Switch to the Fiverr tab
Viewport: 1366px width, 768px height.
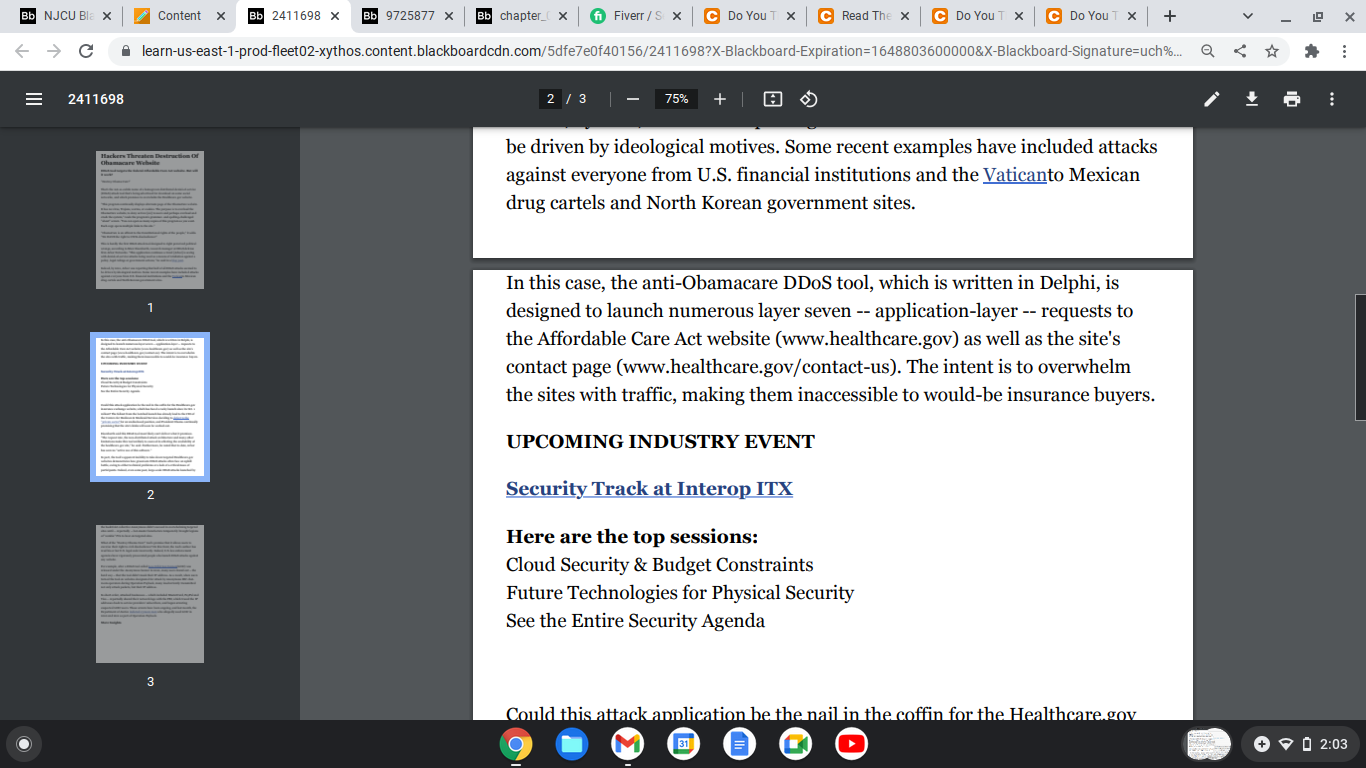635,16
